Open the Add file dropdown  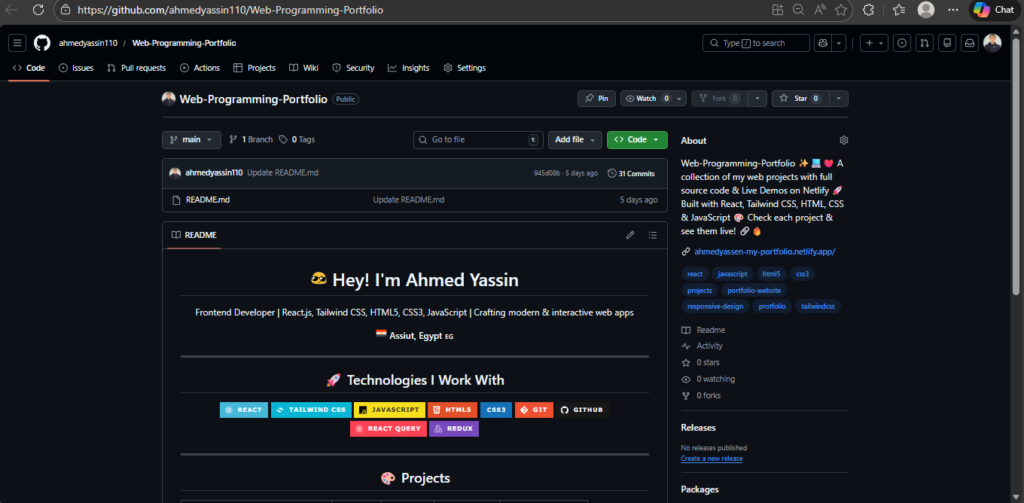[575, 140]
